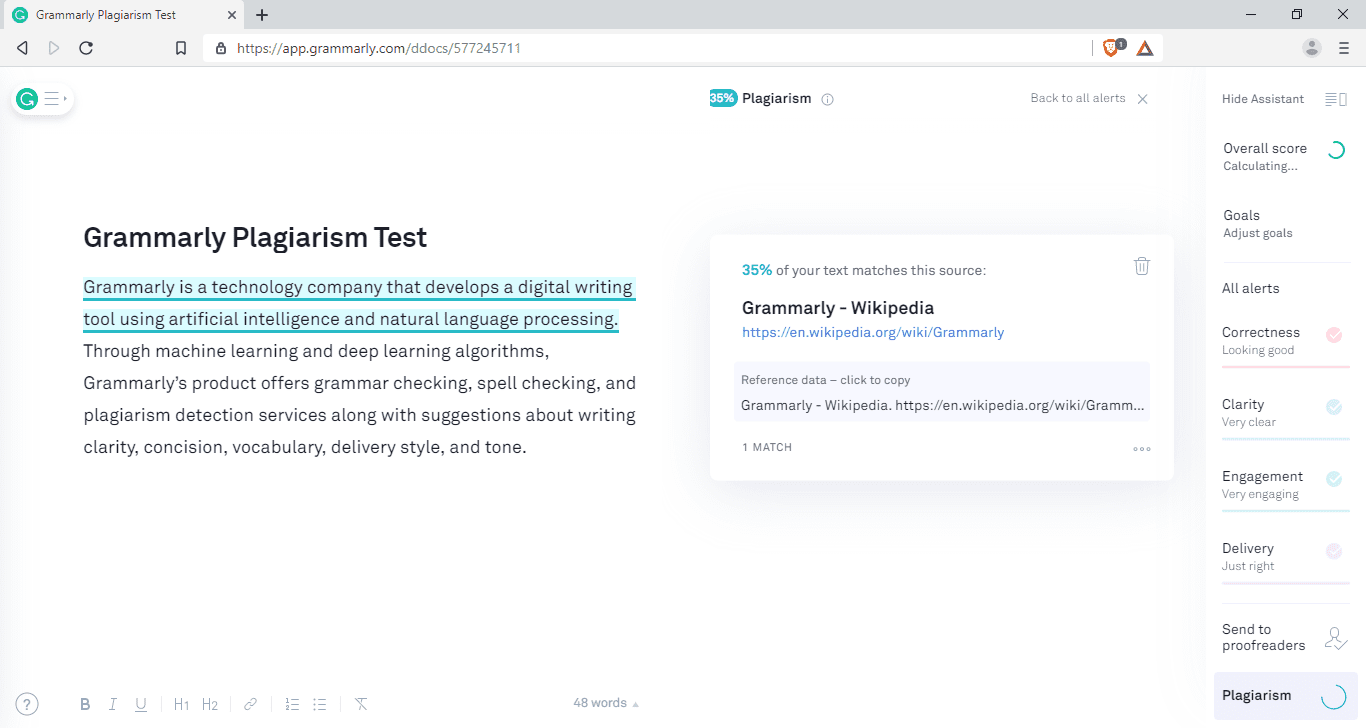Apply underline formatting

coord(141,704)
